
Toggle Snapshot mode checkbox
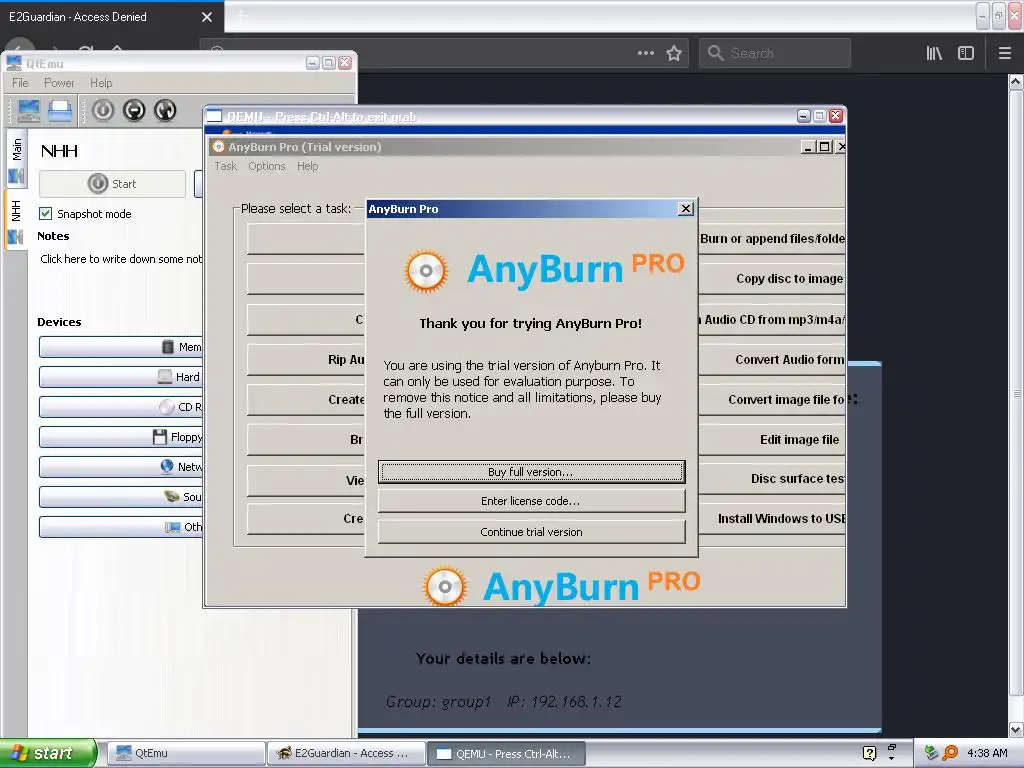[x=46, y=214]
